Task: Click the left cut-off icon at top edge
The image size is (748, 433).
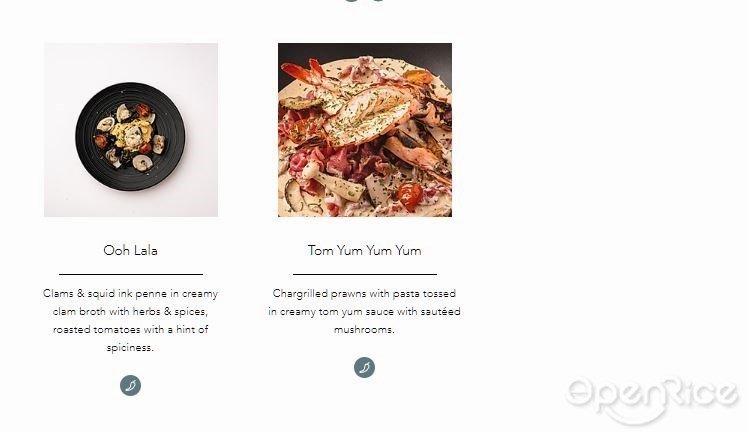Action: click(352, 1)
